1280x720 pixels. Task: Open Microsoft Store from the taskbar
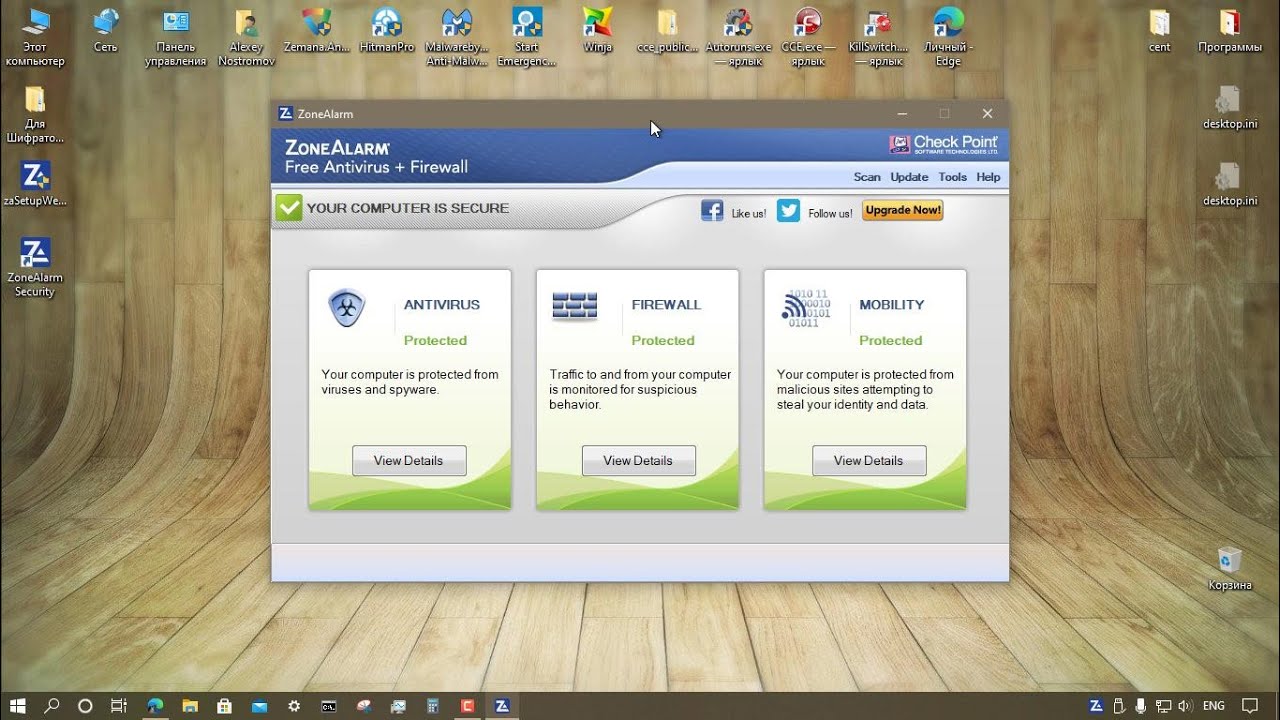pos(223,706)
